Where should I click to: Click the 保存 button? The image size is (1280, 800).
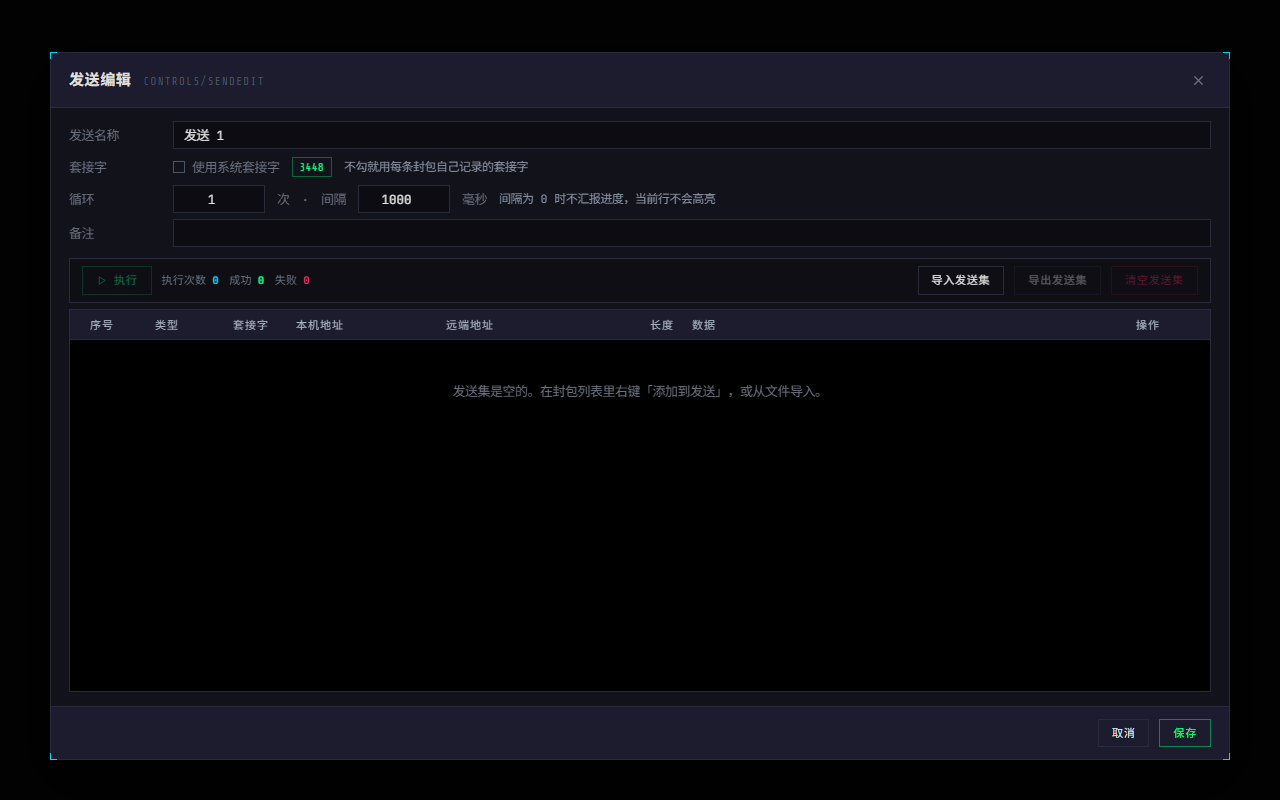(x=1185, y=733)
